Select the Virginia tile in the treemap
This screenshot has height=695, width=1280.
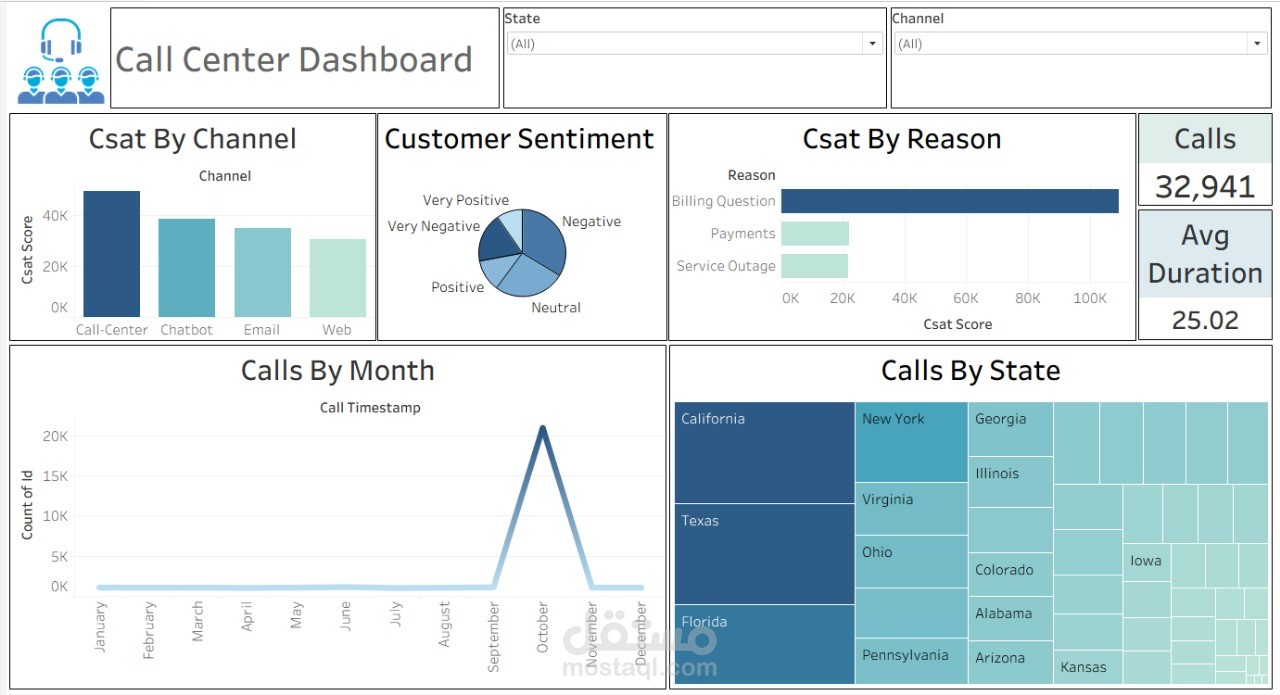tap(911, 509)
